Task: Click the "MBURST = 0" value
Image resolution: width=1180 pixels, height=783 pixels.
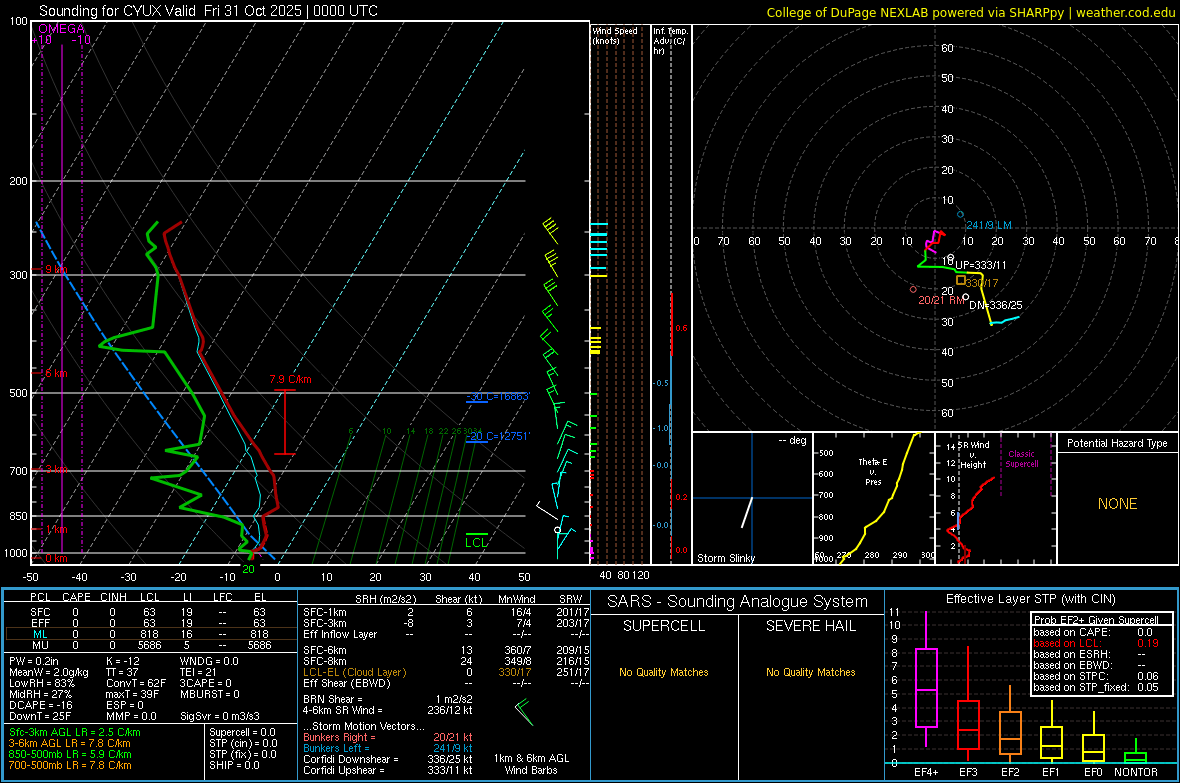Action: (210, 694)
